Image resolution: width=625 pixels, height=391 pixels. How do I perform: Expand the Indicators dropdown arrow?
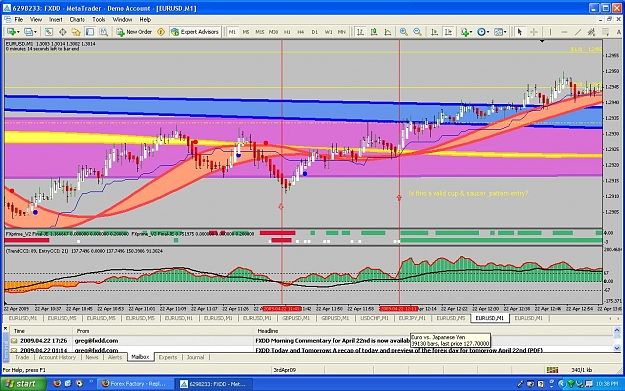pyautogui.click(x=471, y=32)
